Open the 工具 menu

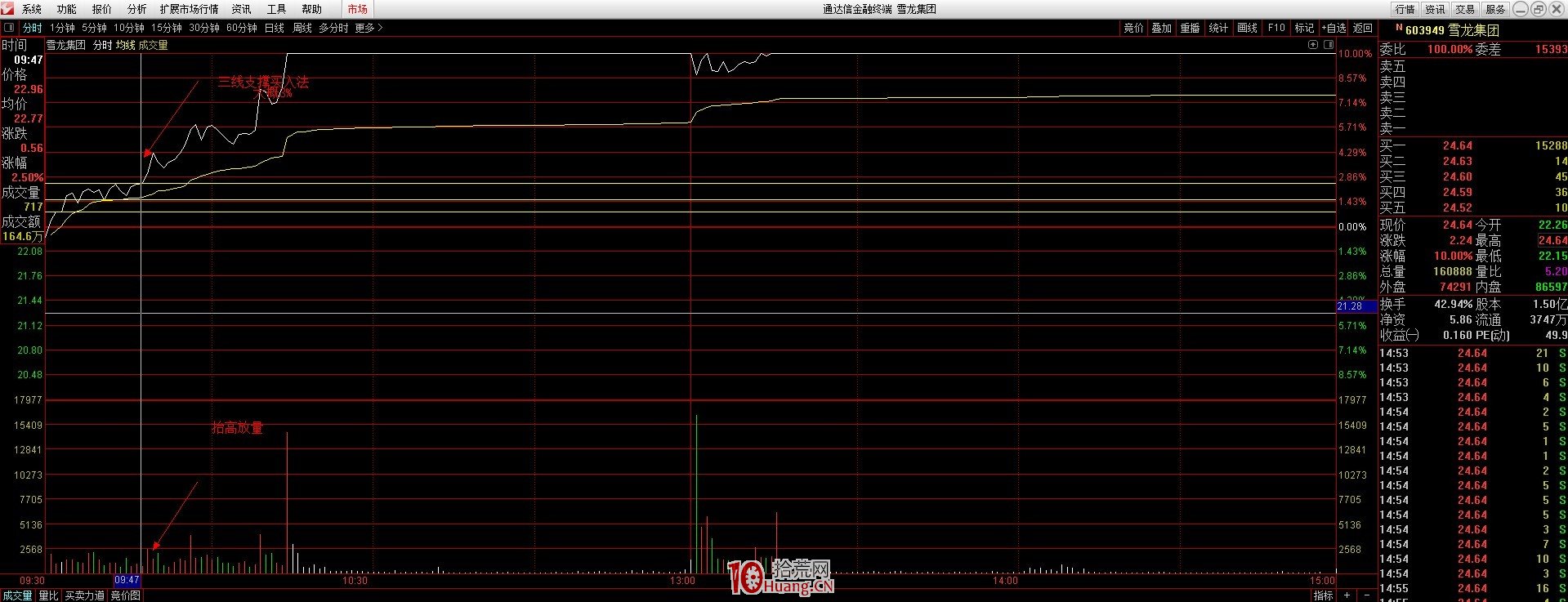(276, 9)
